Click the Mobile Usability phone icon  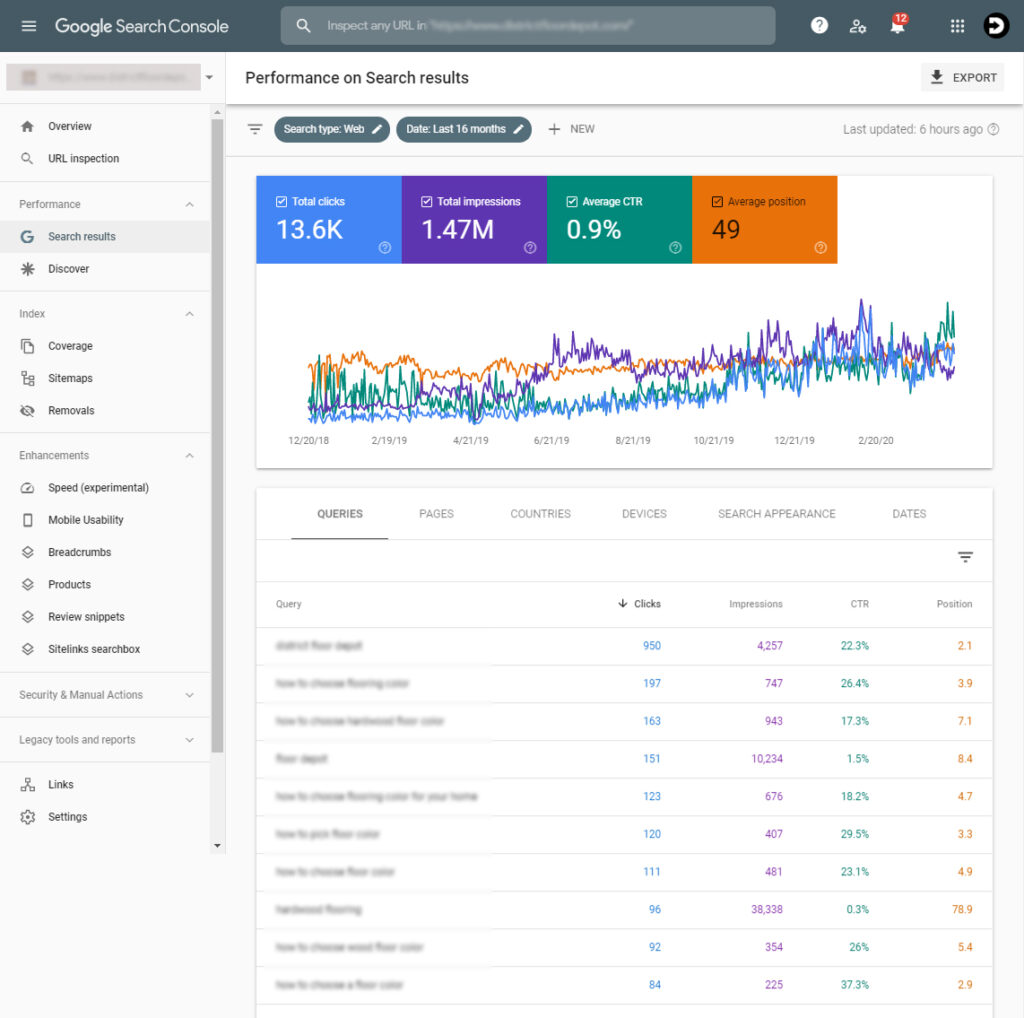coord(27,520)
